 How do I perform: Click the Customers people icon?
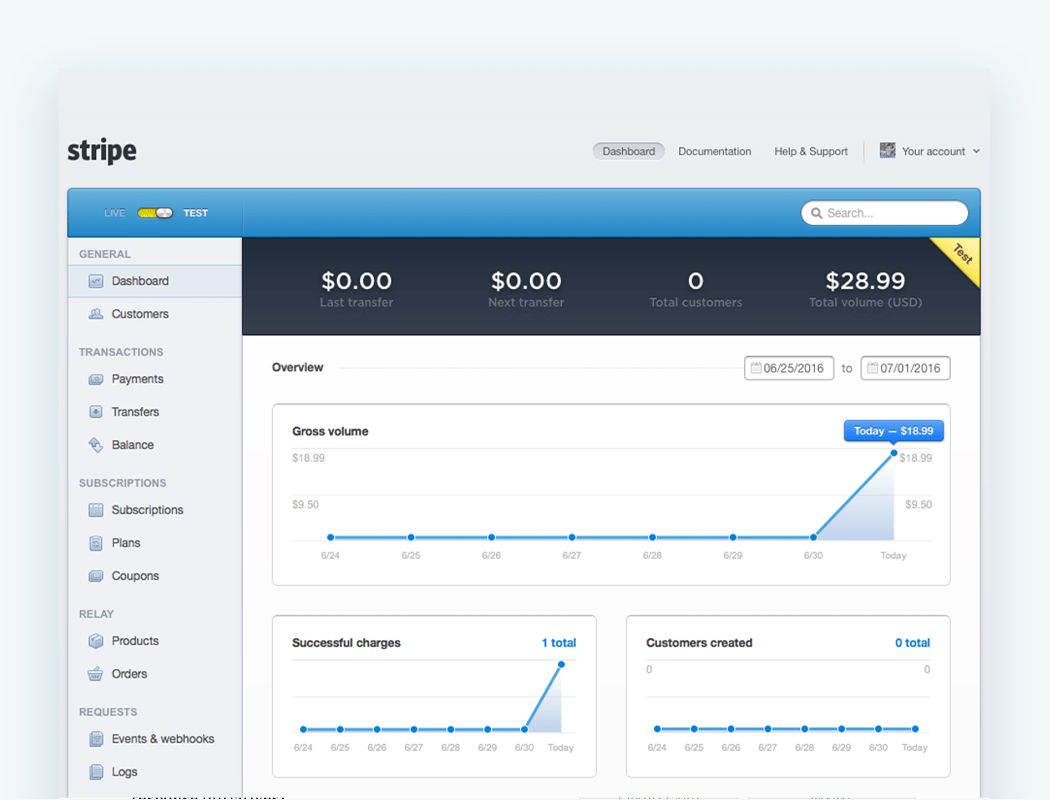(x=96, y=314)
